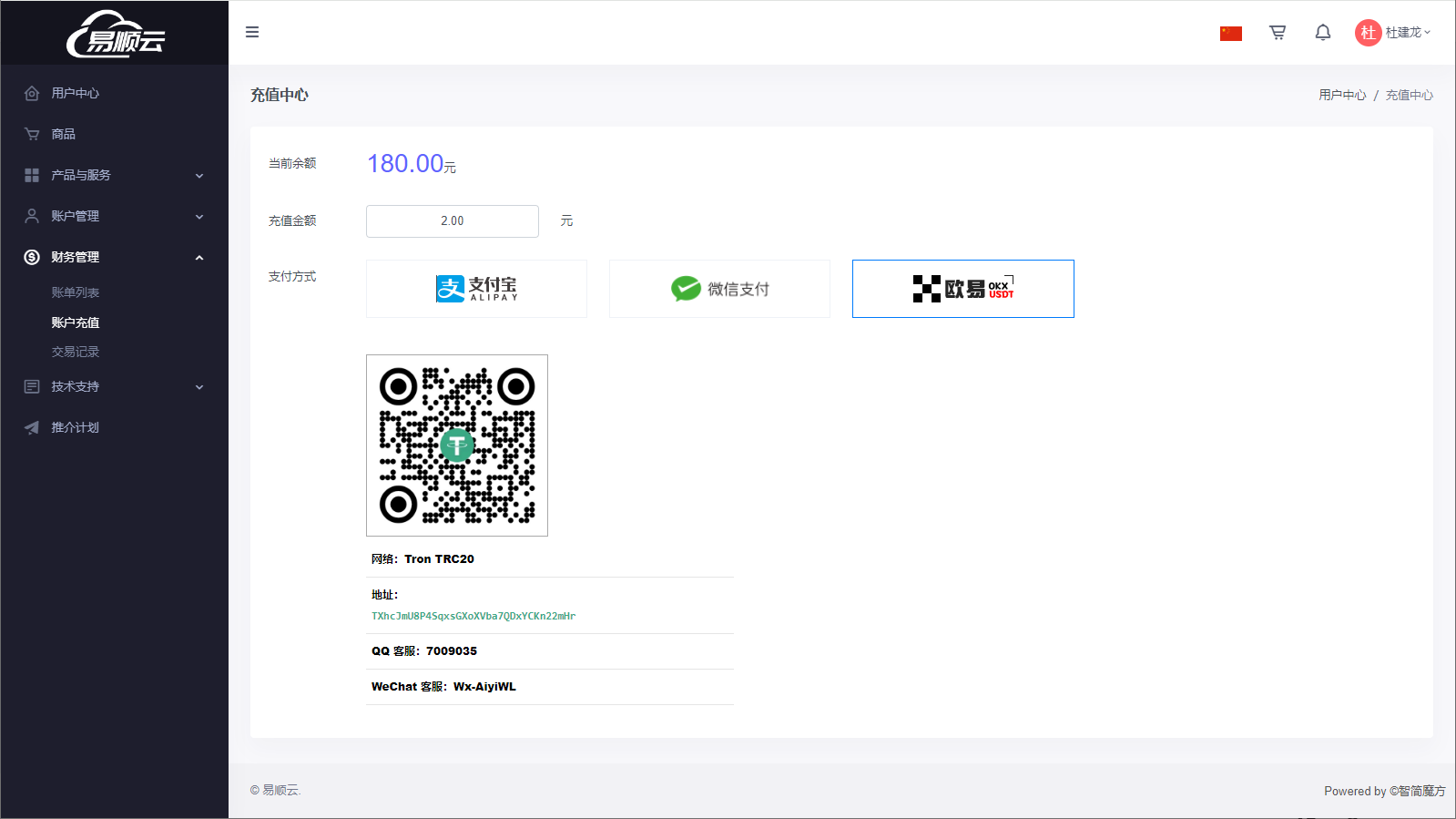This screenshot has height=819, width=1456.
Task: Click the user avatar 杜
Action: coord(1368,33)
